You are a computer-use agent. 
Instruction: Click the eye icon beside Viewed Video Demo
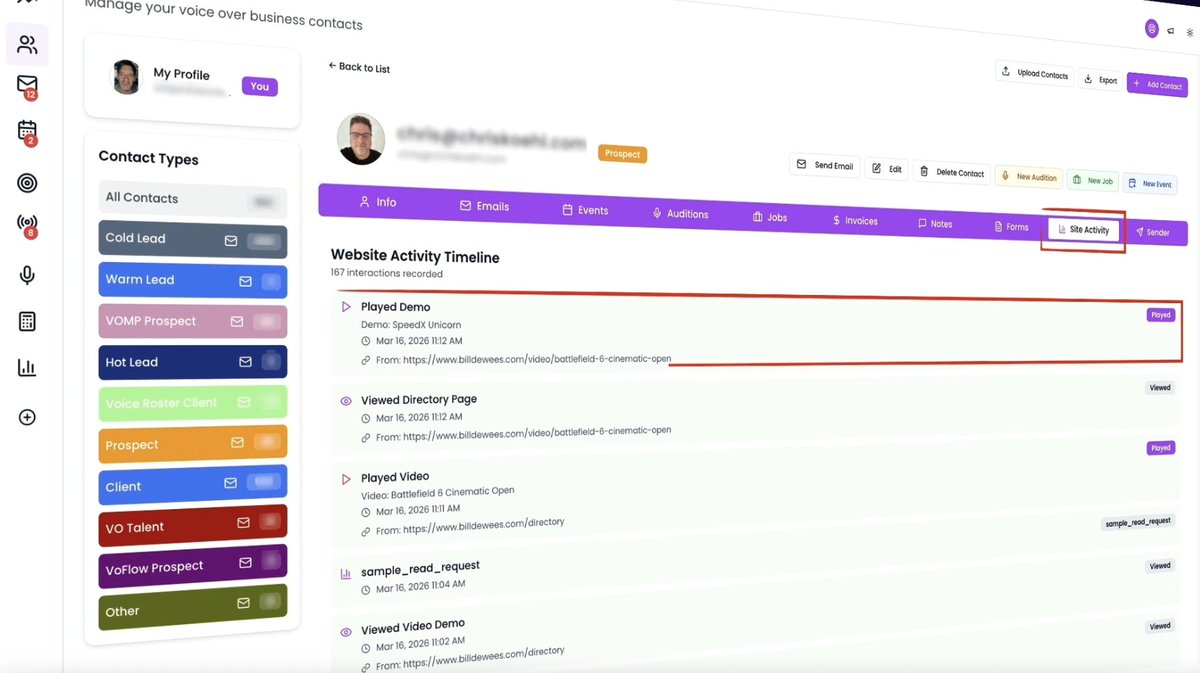tap(346, 632)
